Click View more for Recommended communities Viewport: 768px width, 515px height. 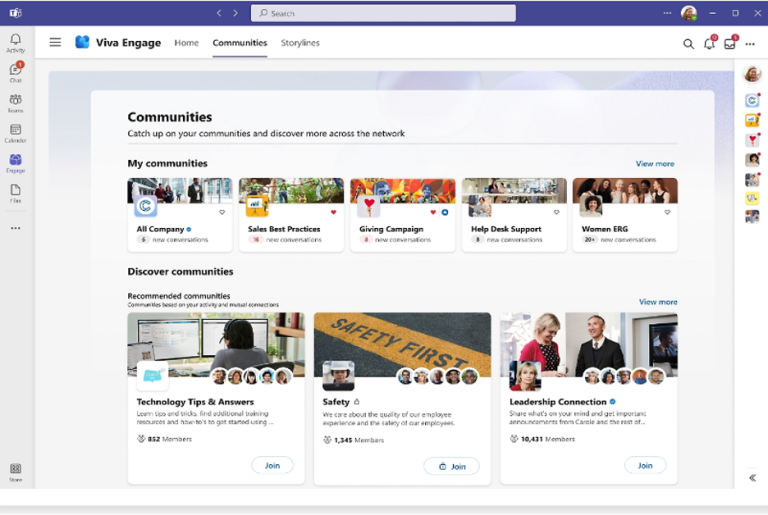[658, 302]
